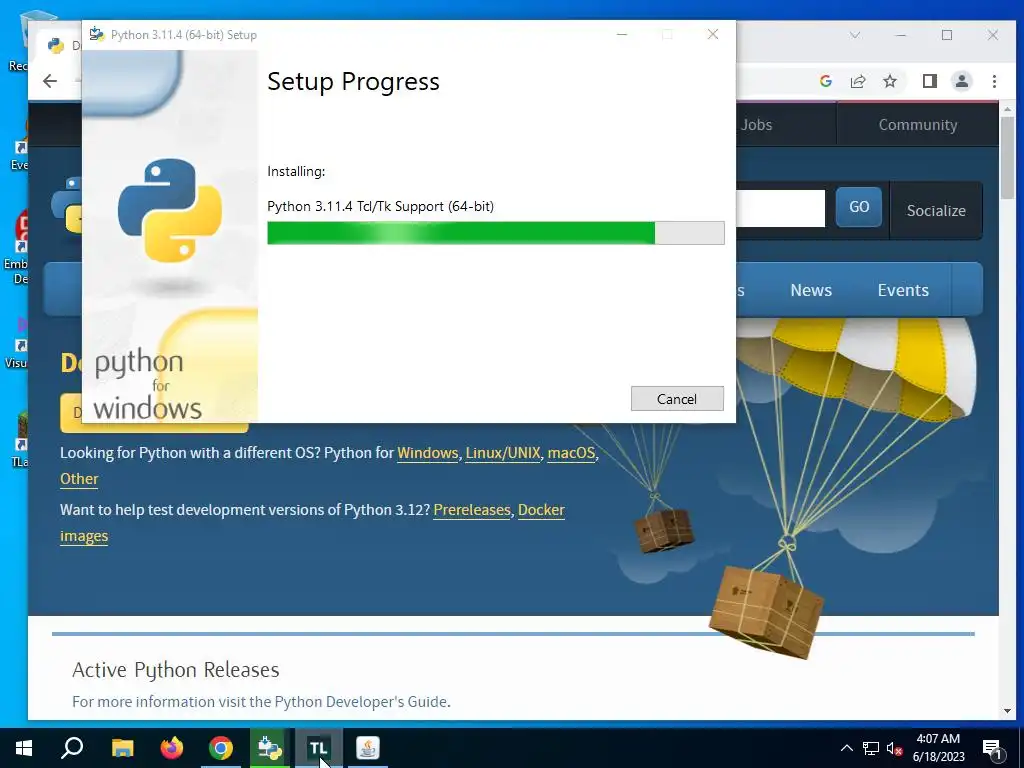
Task: Click scrollbar down arrow in Chrome
Action: (x=1007, y=711)
